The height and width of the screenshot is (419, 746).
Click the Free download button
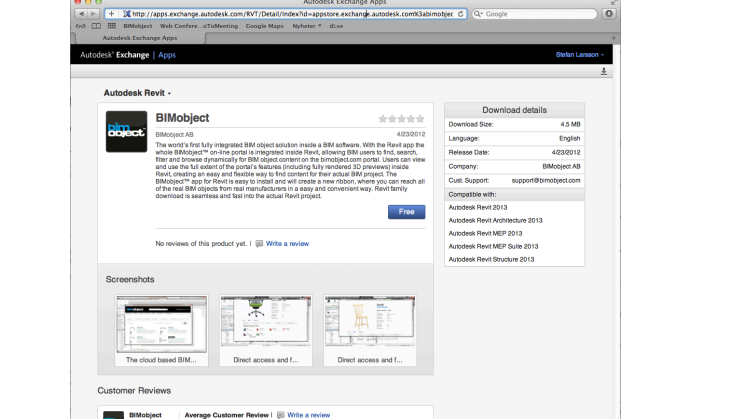tap(406, 212)
